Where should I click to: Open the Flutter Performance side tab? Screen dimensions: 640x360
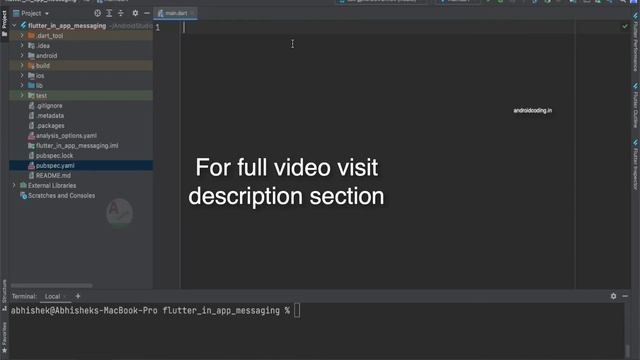click(x=636, y=43)
